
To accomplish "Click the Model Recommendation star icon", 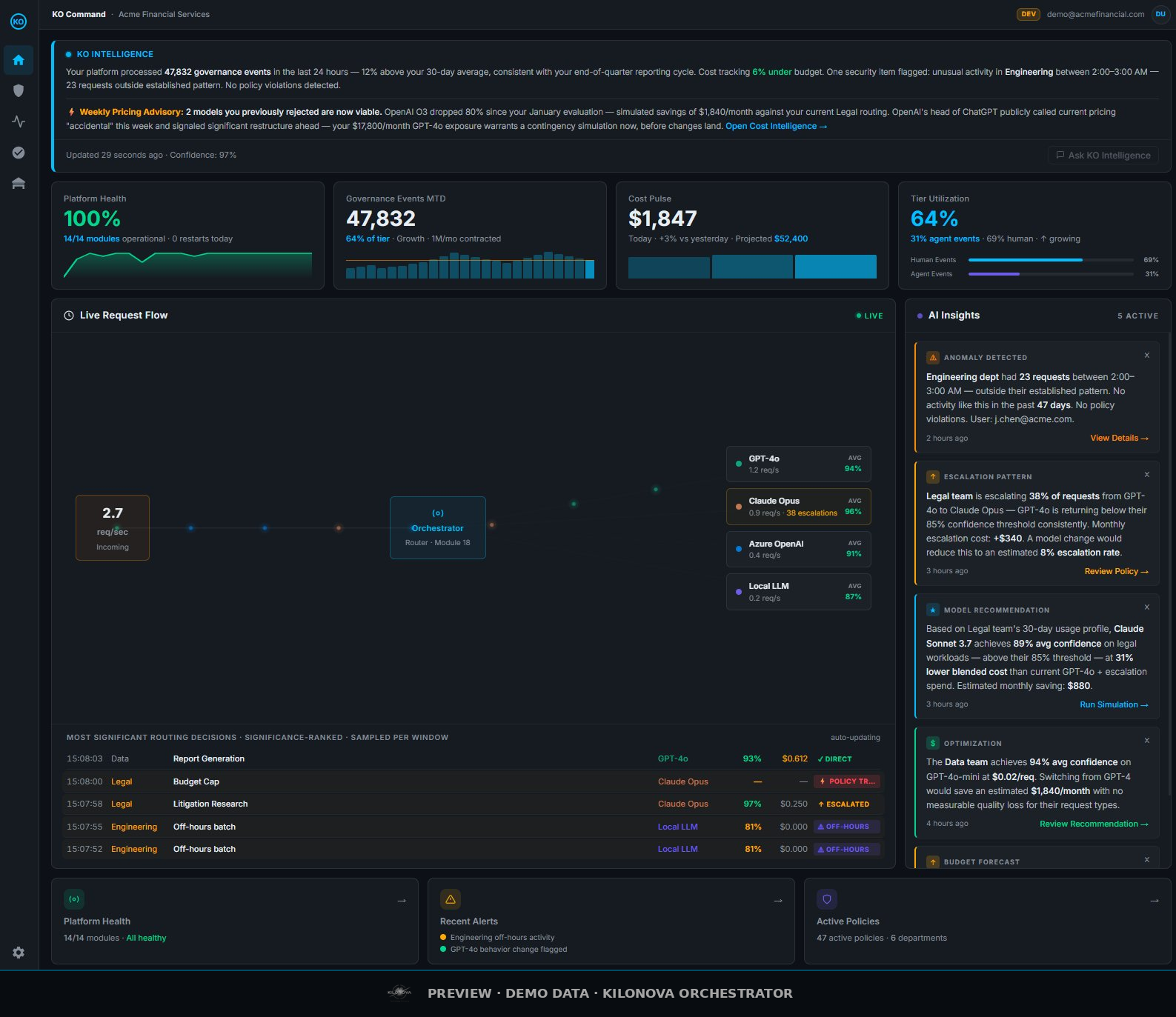I will point(933,610).
